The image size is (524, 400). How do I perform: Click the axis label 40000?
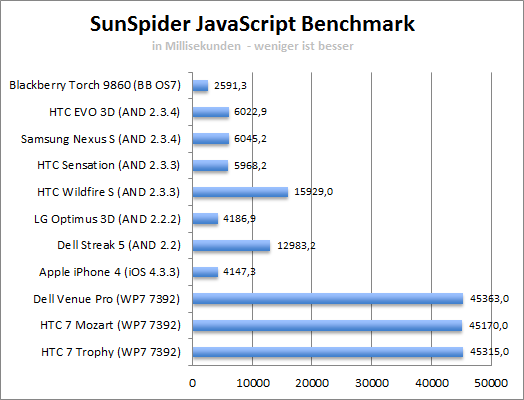pos(432,383)
